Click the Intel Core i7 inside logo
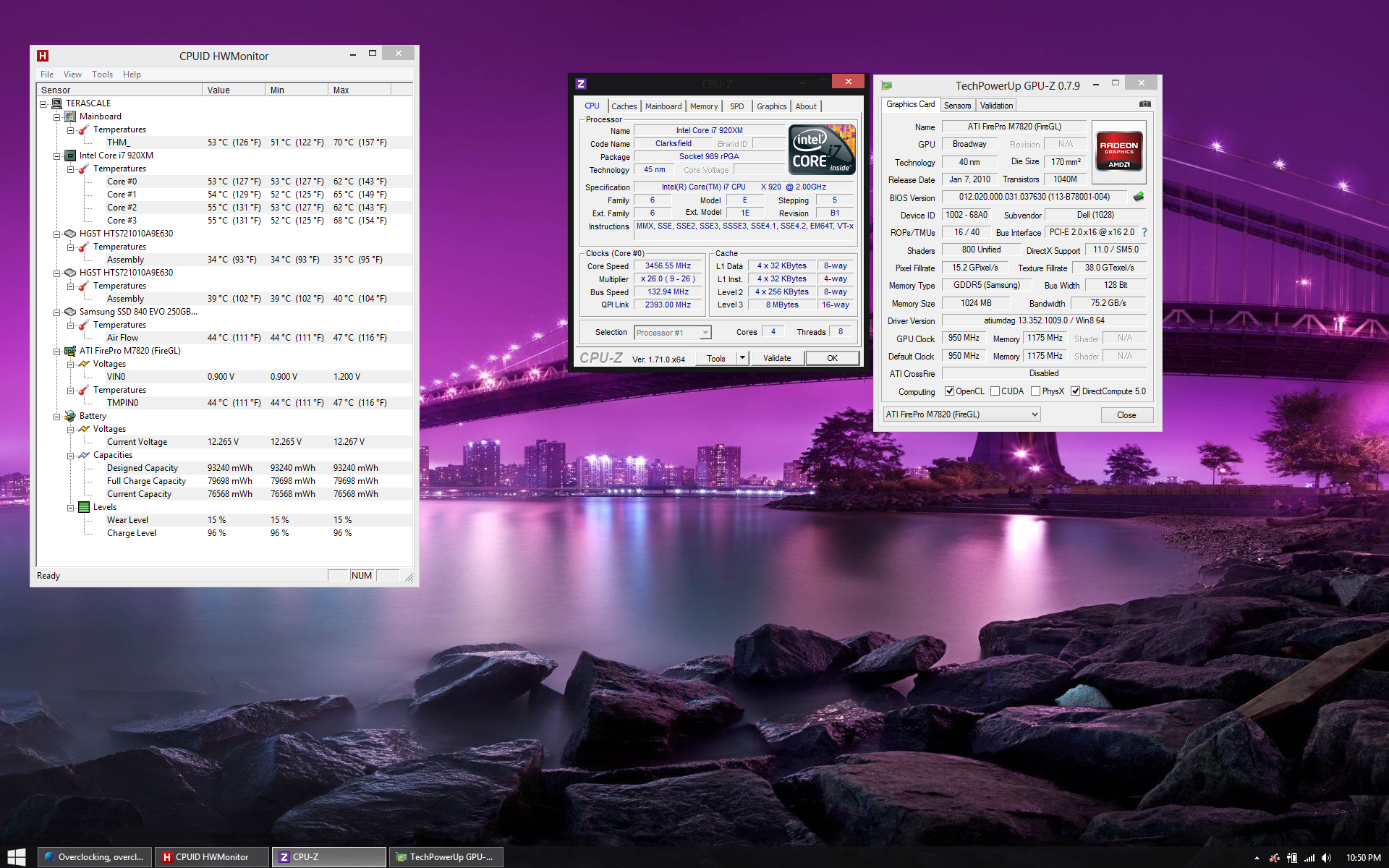This screenshot has height=868, width=1389. tap(822, 150)
